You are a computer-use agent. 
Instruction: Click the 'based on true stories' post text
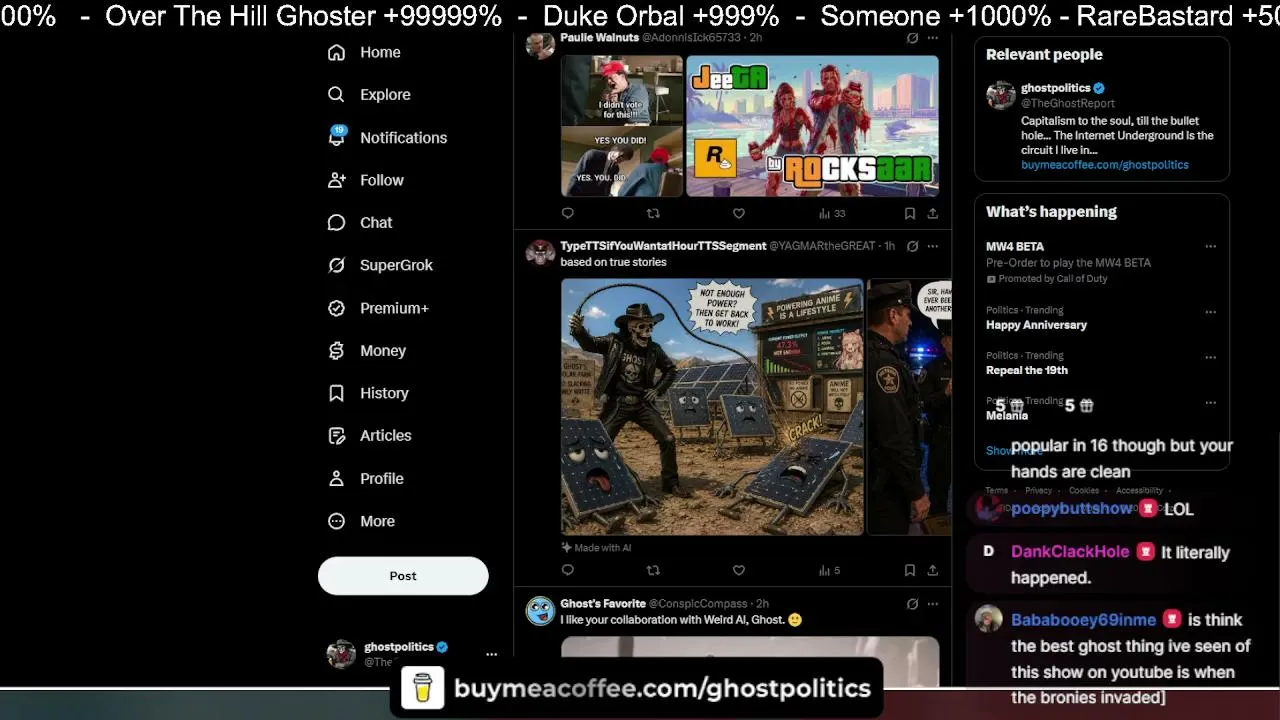[x=613, y=262]
